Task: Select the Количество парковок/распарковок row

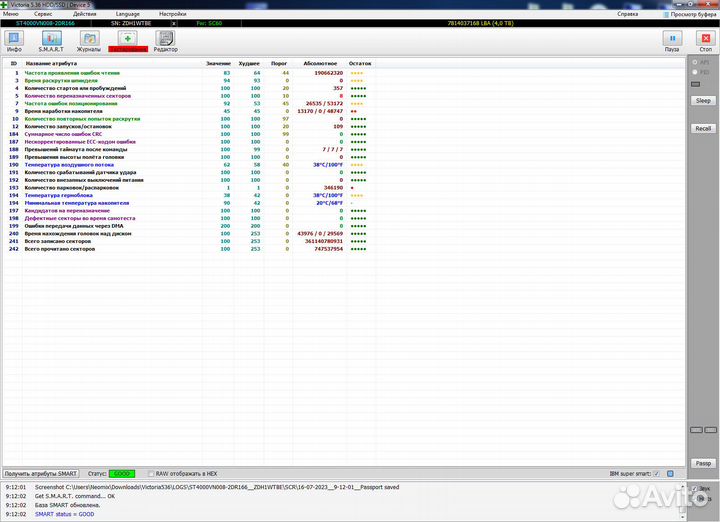Action: coord(191,188)
